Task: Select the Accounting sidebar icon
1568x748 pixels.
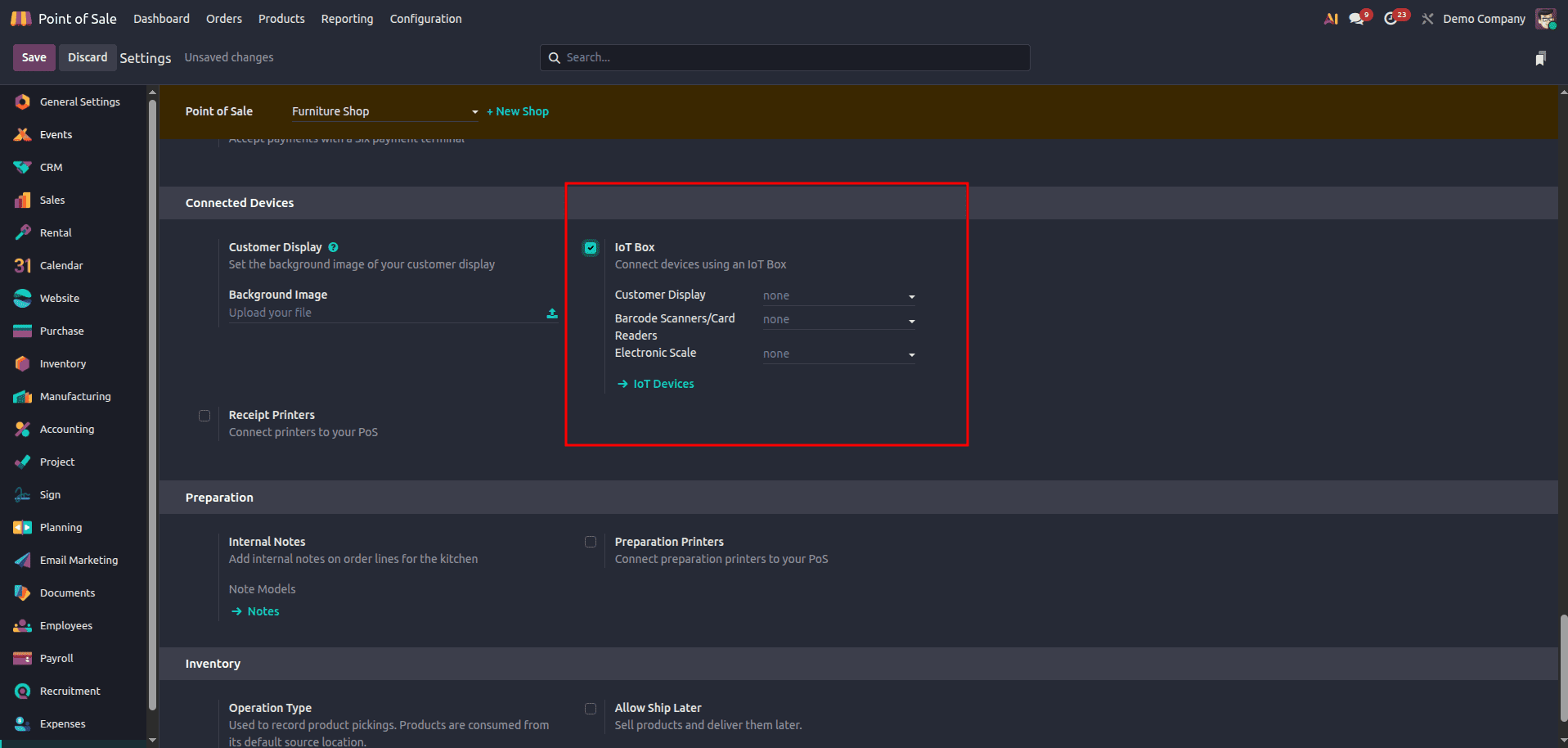Action: [x=23, y=429]
